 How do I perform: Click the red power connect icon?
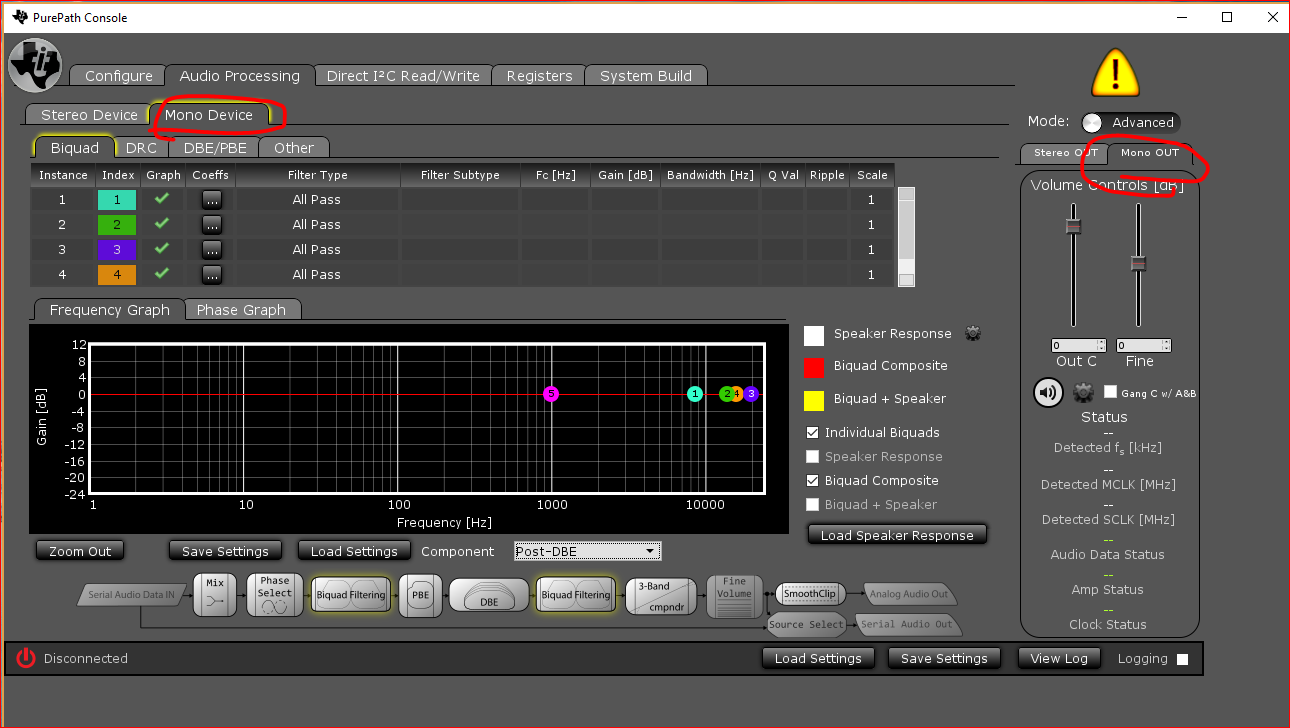pyautogui.click(x=26, y=658)
